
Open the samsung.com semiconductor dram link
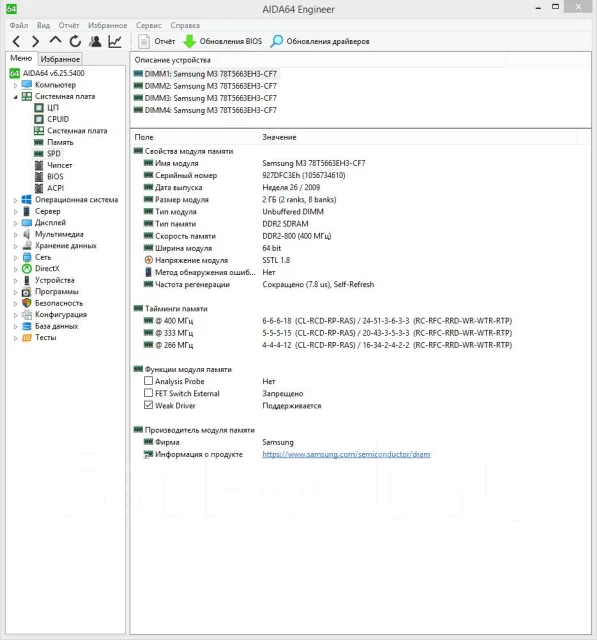tap(346, 454)
